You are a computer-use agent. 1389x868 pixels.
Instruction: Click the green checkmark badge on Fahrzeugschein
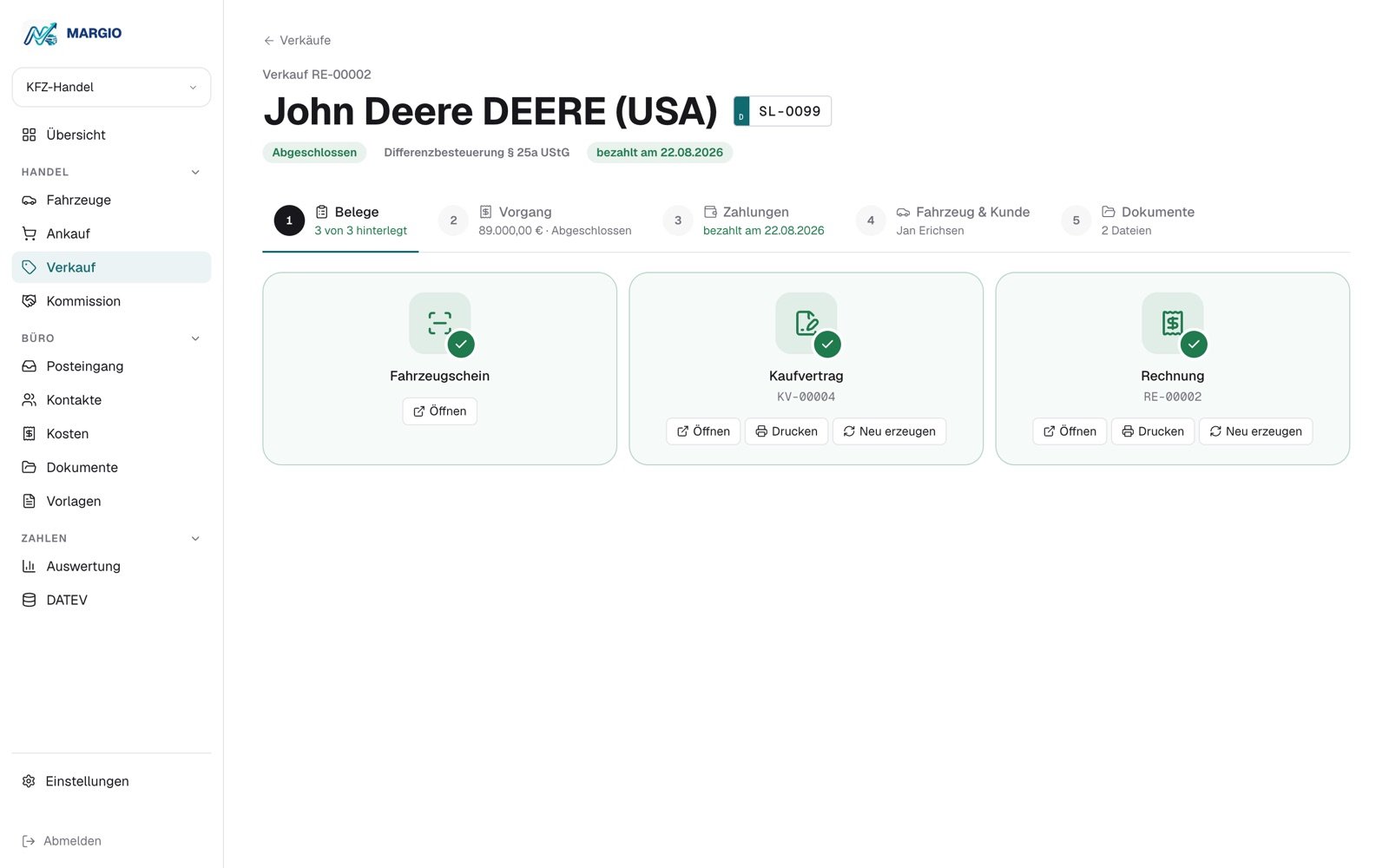pos(461,345)
